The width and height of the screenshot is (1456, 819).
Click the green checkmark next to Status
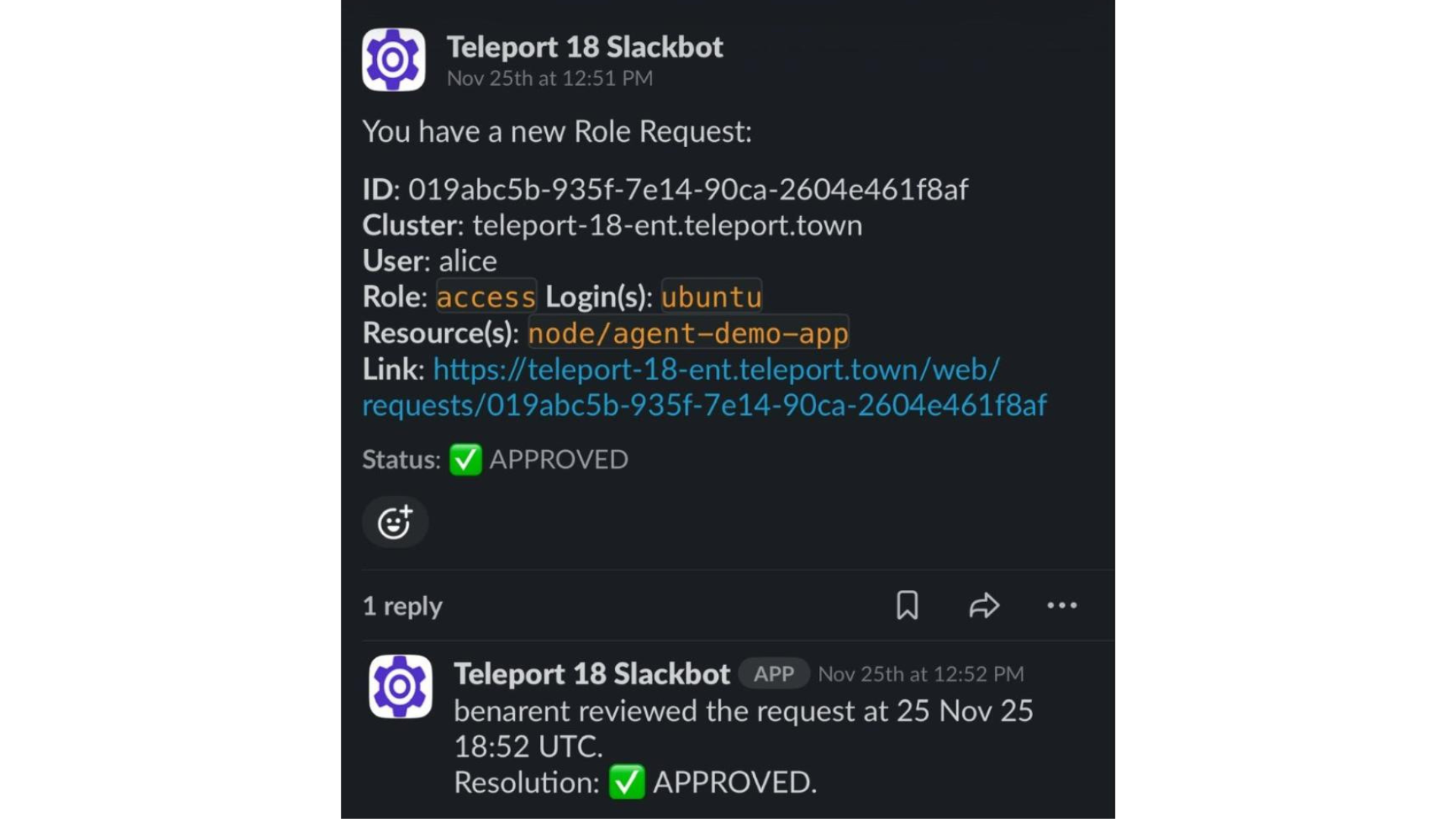(x=465, y=460)
